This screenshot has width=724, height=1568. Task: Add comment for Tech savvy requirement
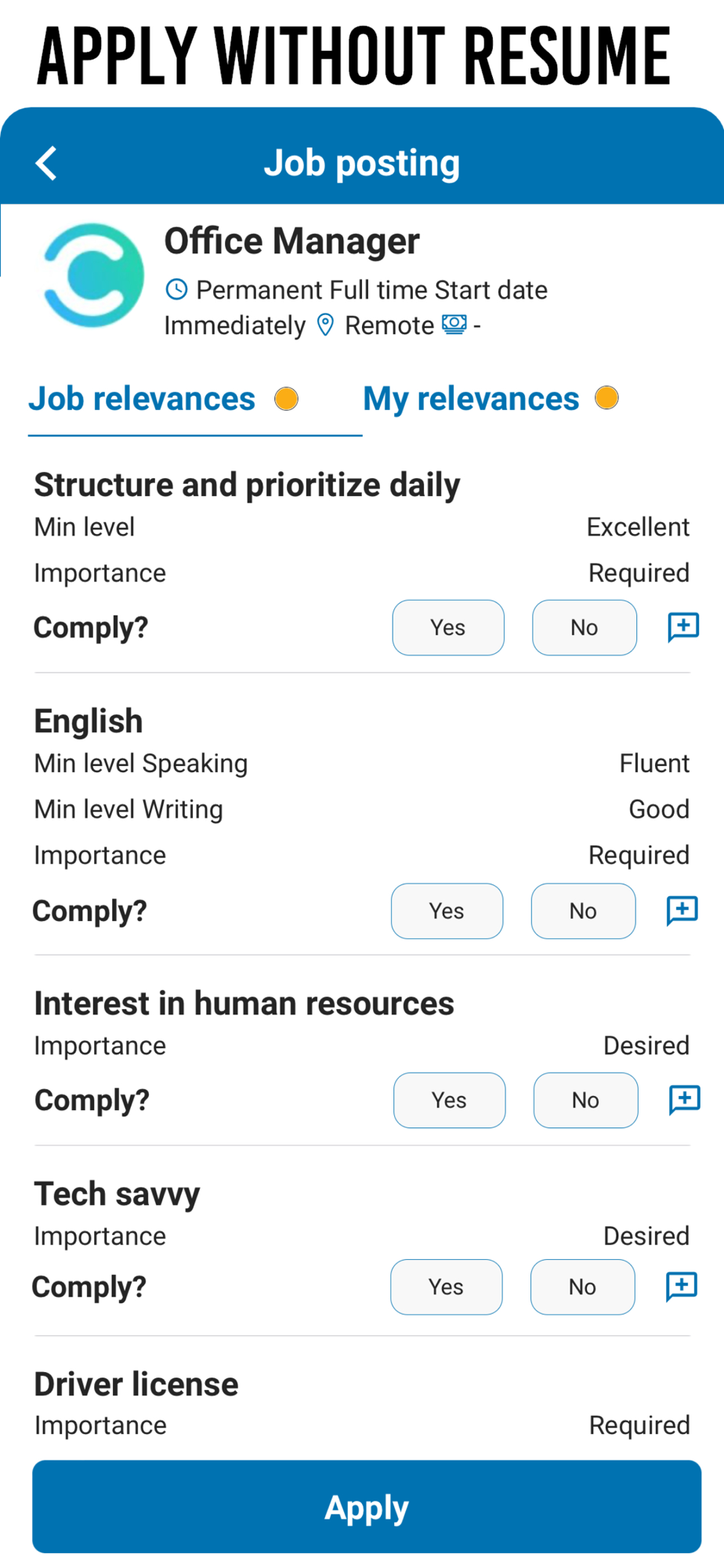pos(681,1287)
